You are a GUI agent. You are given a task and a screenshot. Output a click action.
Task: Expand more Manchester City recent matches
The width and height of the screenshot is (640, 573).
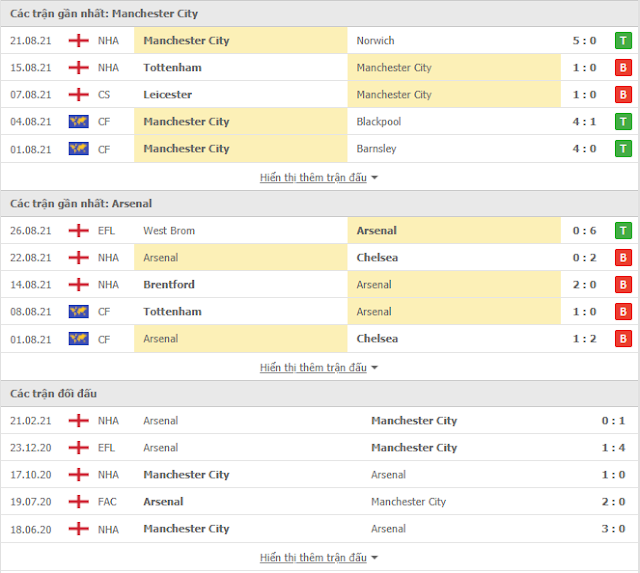pos(318,178)
